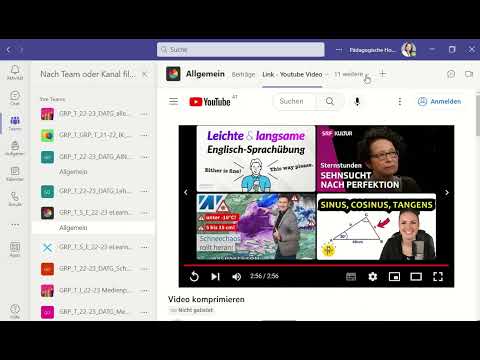Close the team filter with the X
480x360 pixels.
click(145, 74)
